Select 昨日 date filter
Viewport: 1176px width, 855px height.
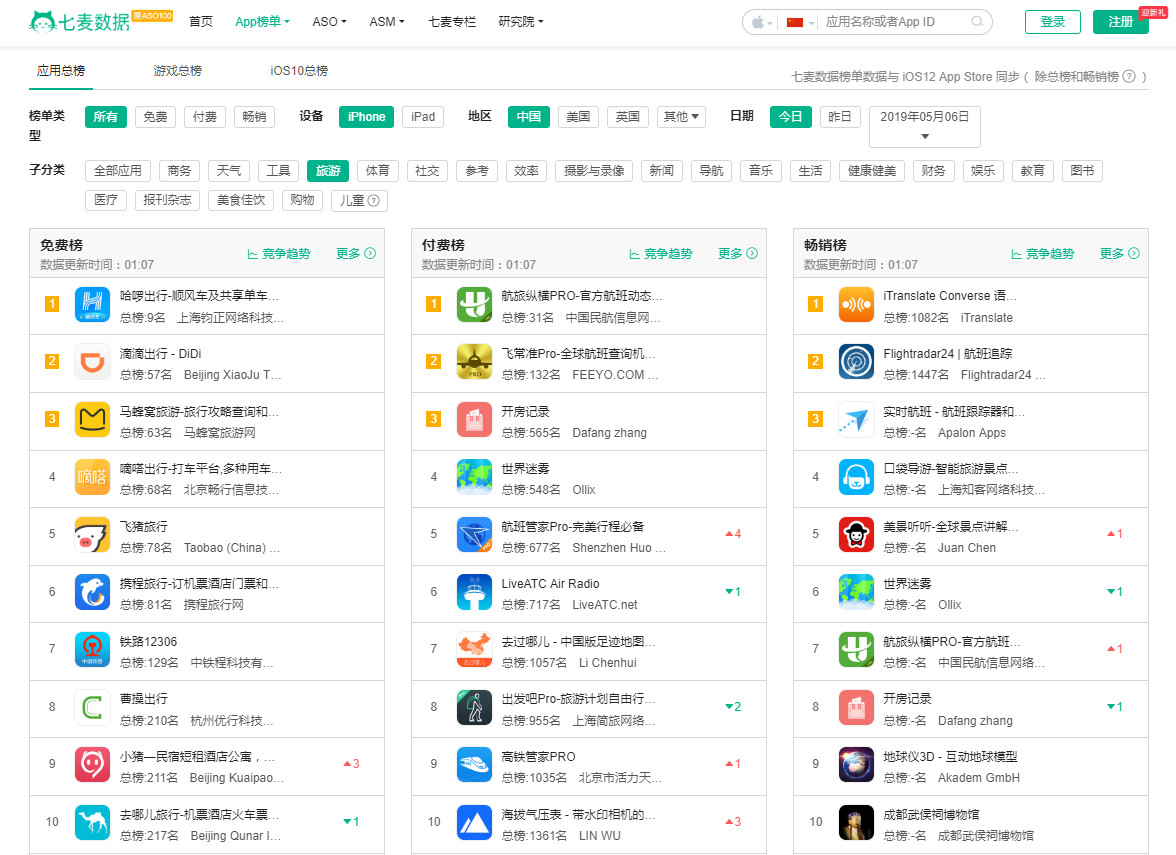[x=839, y=117]
